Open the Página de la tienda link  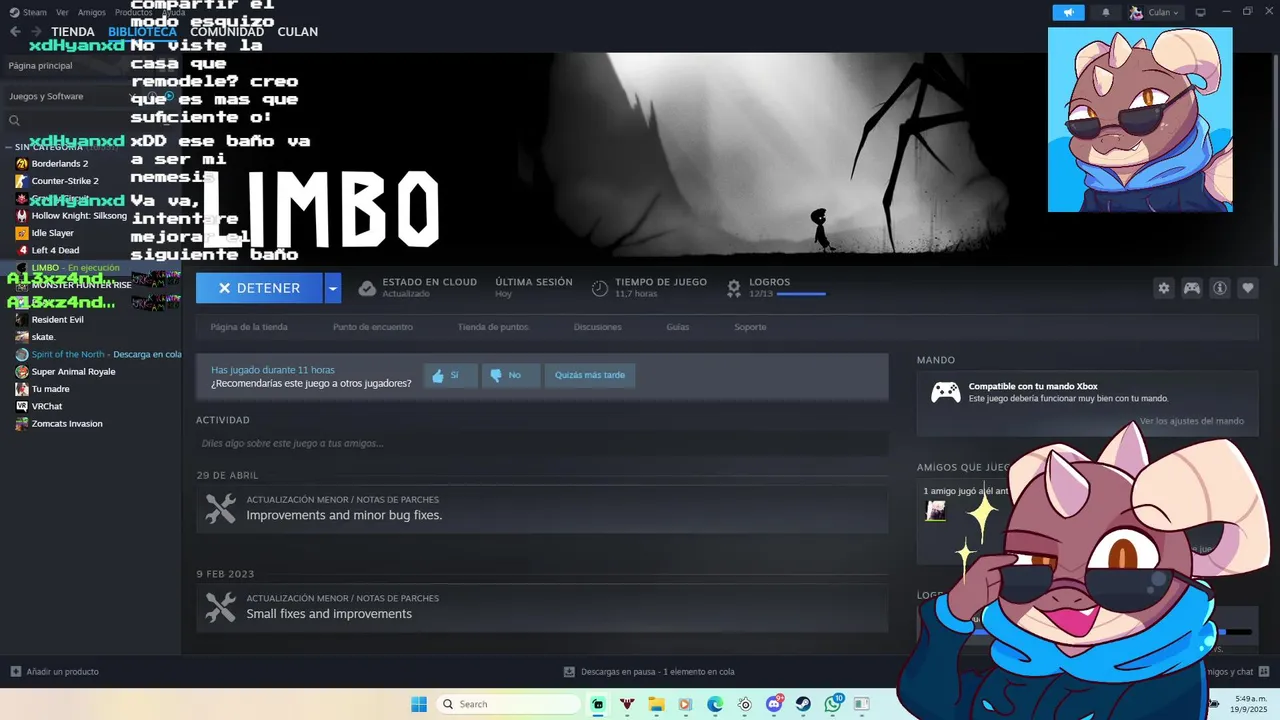pos(249,327)
